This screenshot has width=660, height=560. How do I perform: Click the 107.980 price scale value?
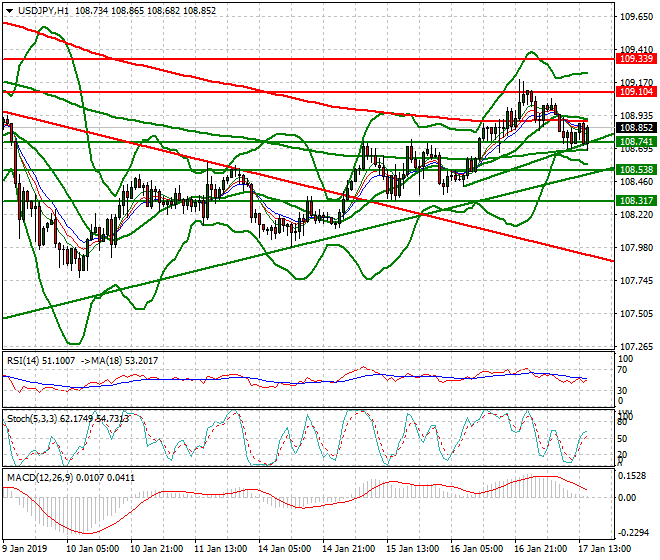[x=636, y=248]
